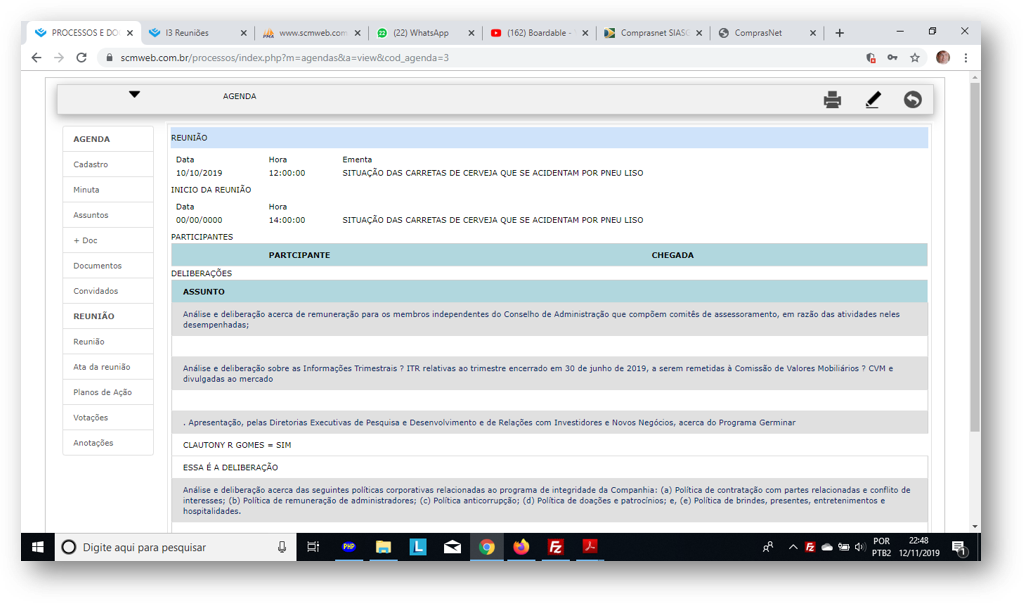Open Assuntos sidebar item

point(91,215)
